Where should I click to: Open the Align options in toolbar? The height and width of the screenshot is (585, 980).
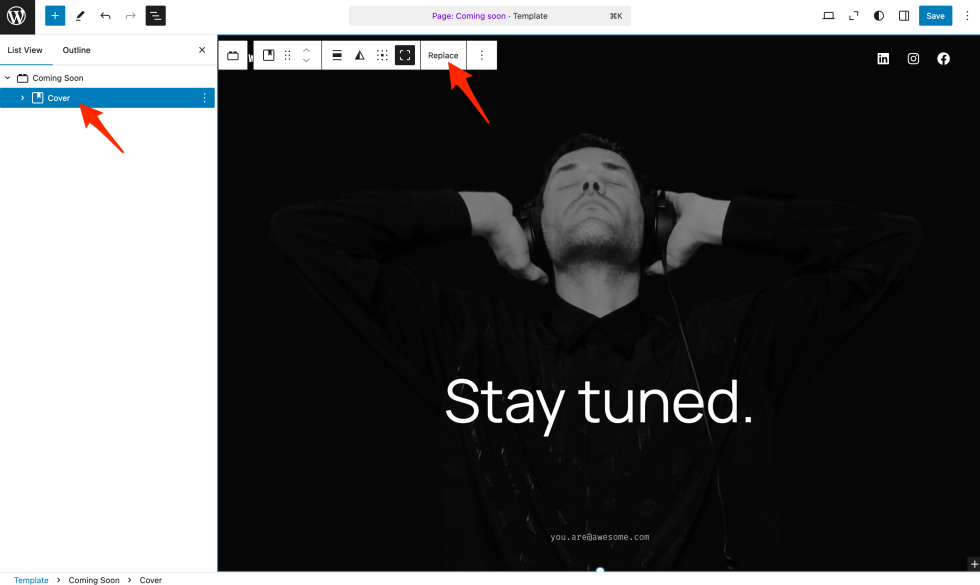click(x=337, y=56)
